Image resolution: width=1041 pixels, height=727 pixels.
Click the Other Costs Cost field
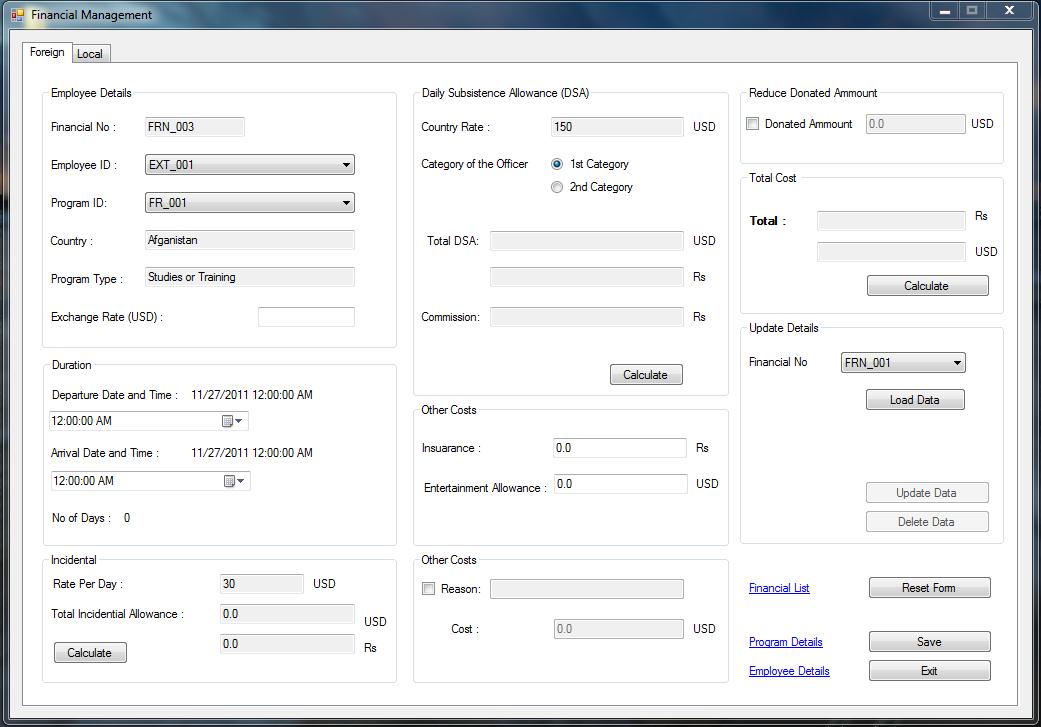619,629
